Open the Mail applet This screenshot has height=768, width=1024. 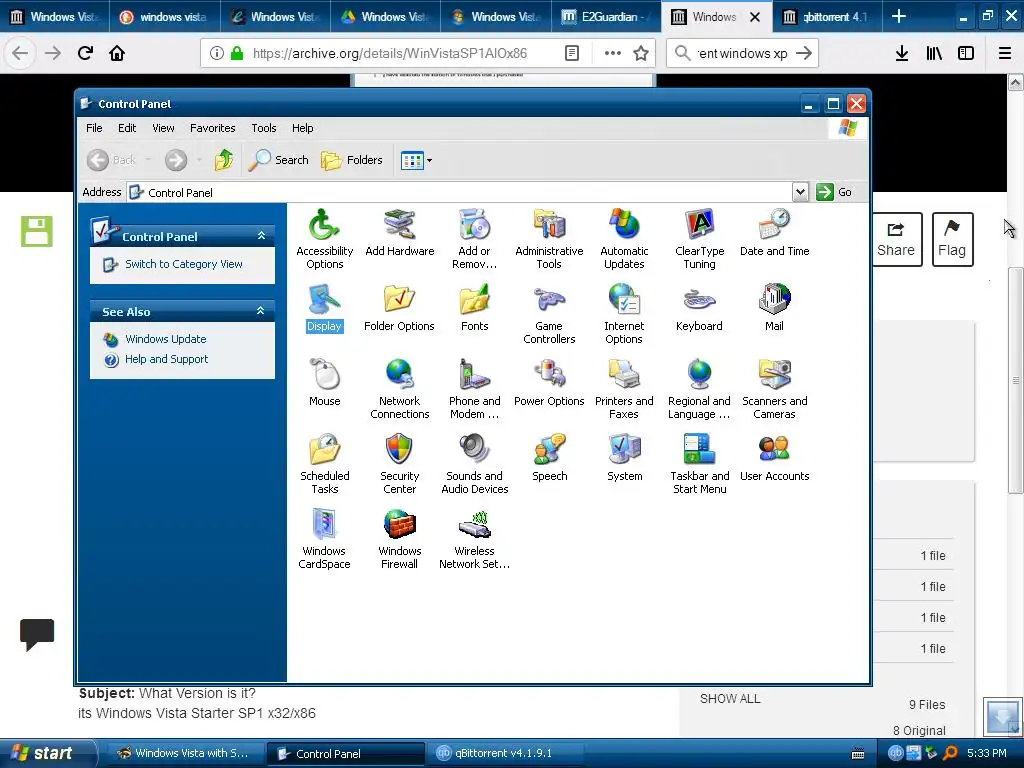(x=774, y=308)
